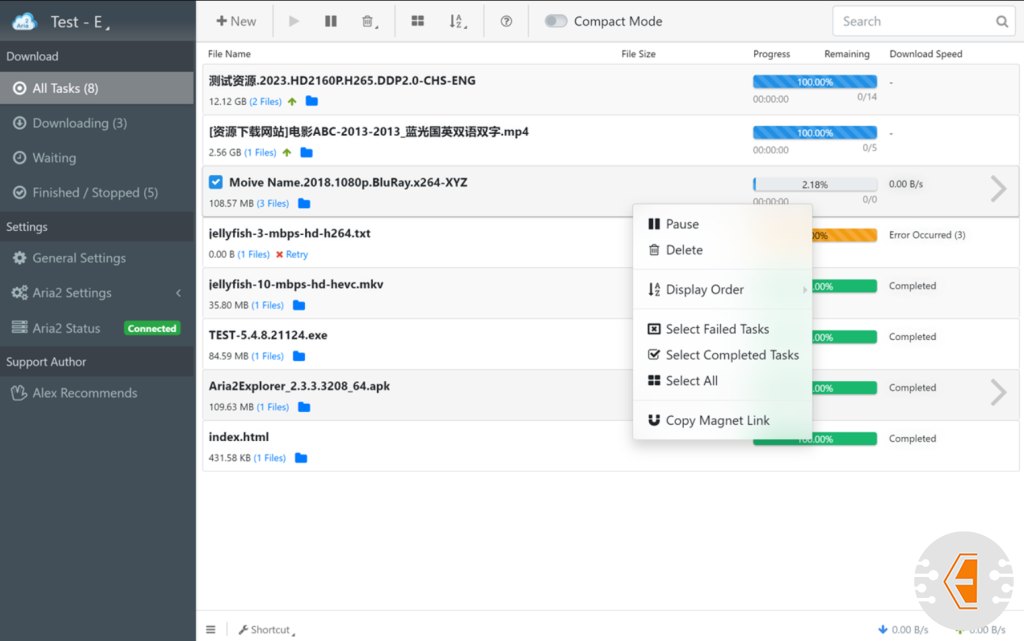Select Copy Magnet Link menu entry

click(717, 421)
